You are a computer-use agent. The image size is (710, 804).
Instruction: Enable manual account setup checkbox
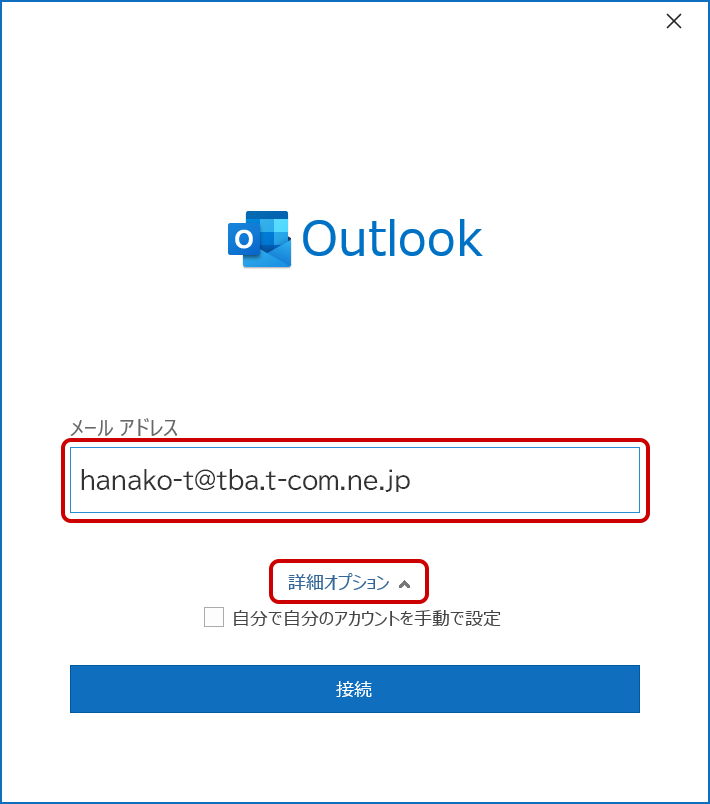pos(214,617)
